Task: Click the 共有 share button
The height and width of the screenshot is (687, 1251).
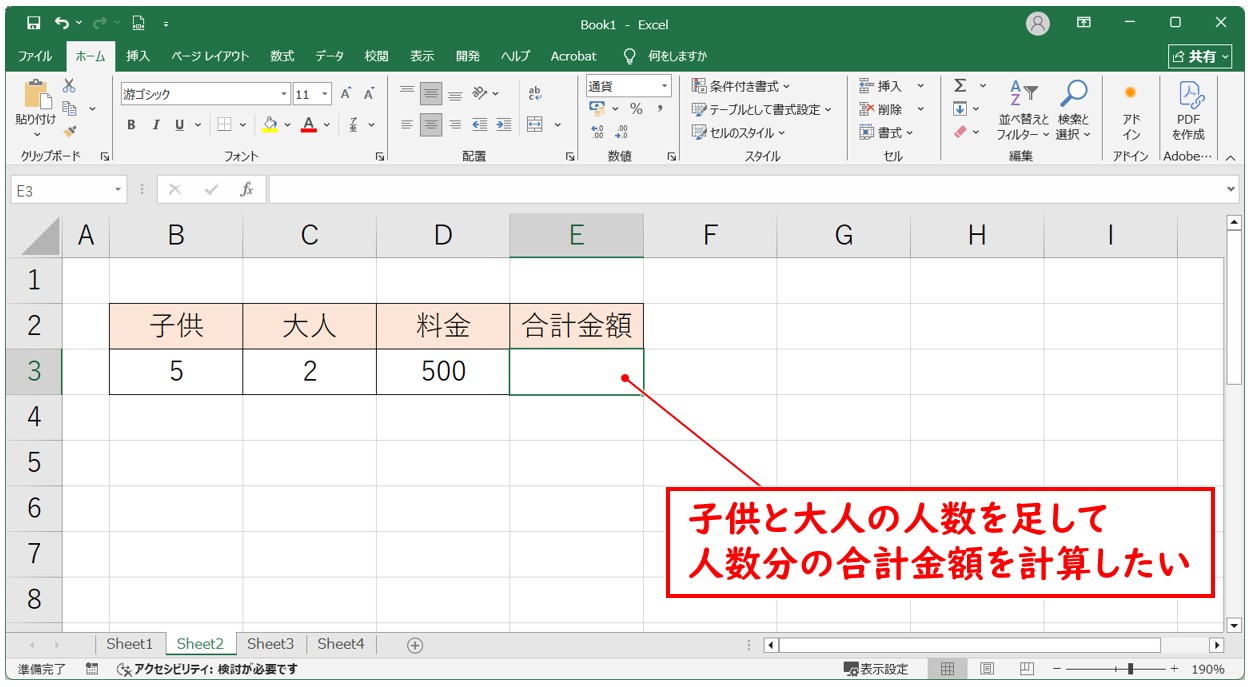Action: 1200,57
